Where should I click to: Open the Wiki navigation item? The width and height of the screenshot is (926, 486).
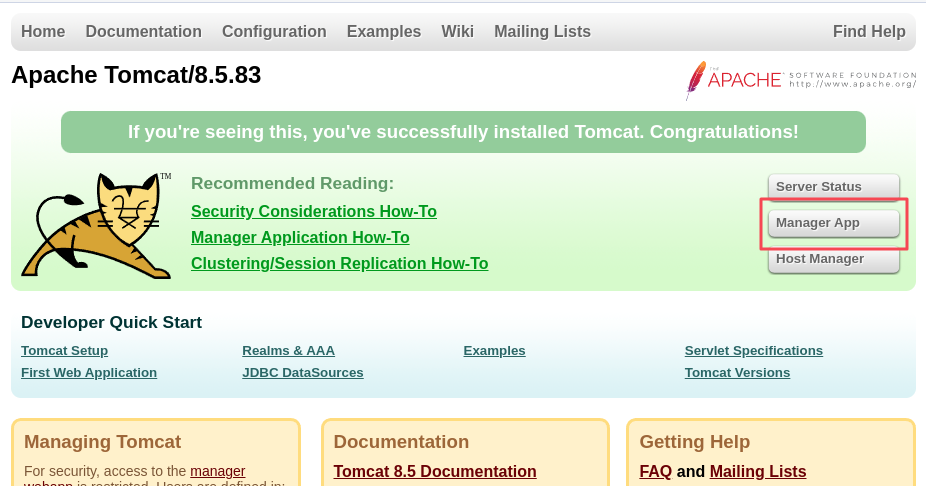458,31
